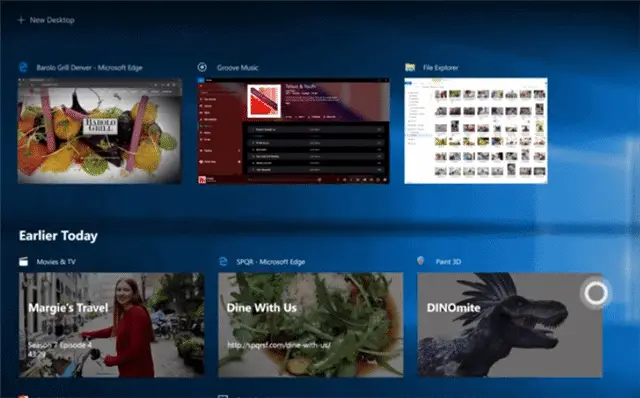Click the File Explorer folder icon

pyautogui.click(x=410, y=67)
